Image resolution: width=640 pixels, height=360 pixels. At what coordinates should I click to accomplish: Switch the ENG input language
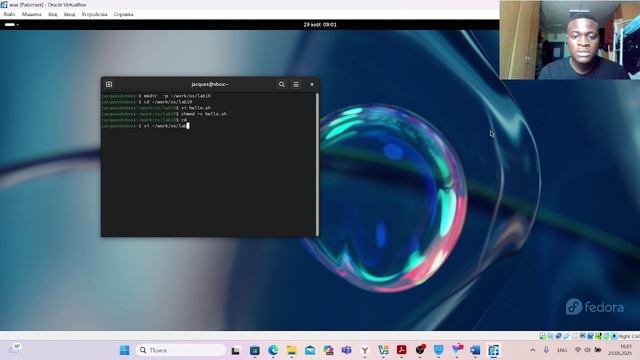[x=562, y=350]
